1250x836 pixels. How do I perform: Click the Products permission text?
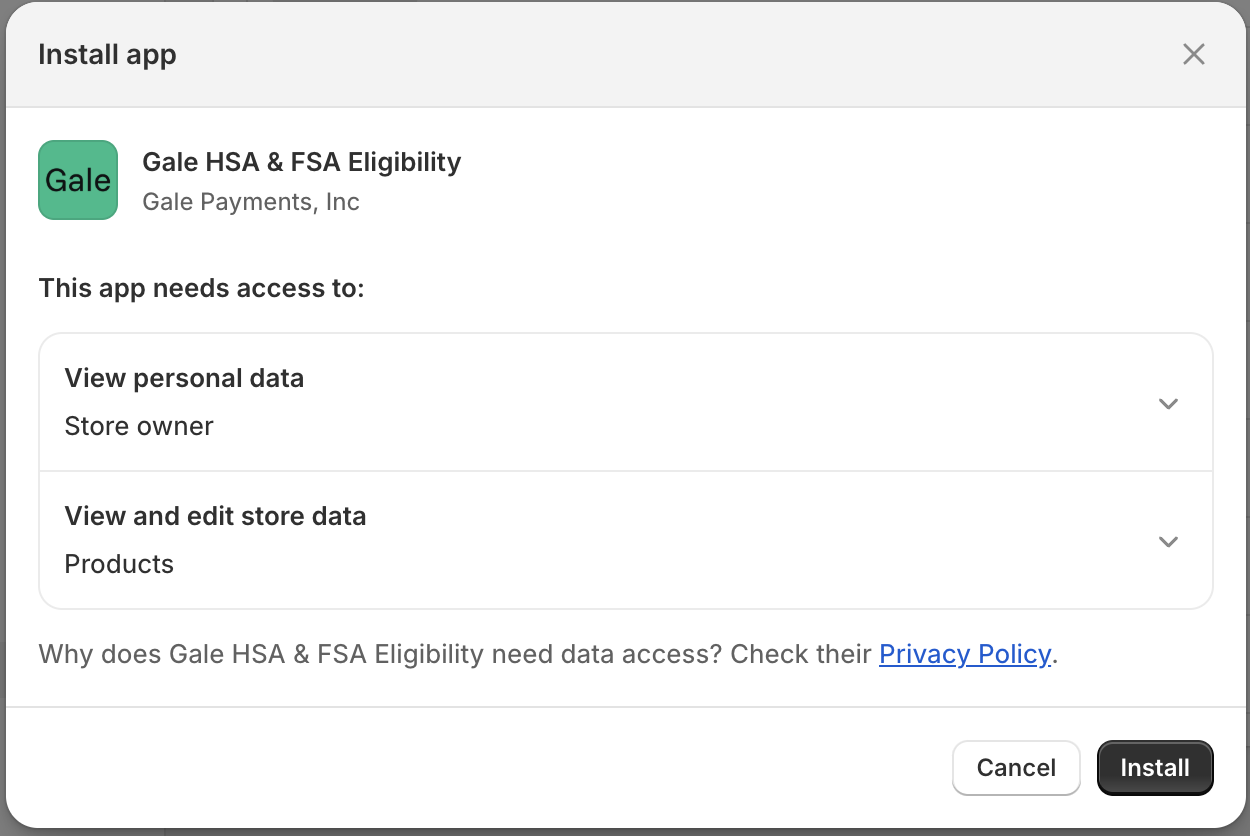coord(119,564)
